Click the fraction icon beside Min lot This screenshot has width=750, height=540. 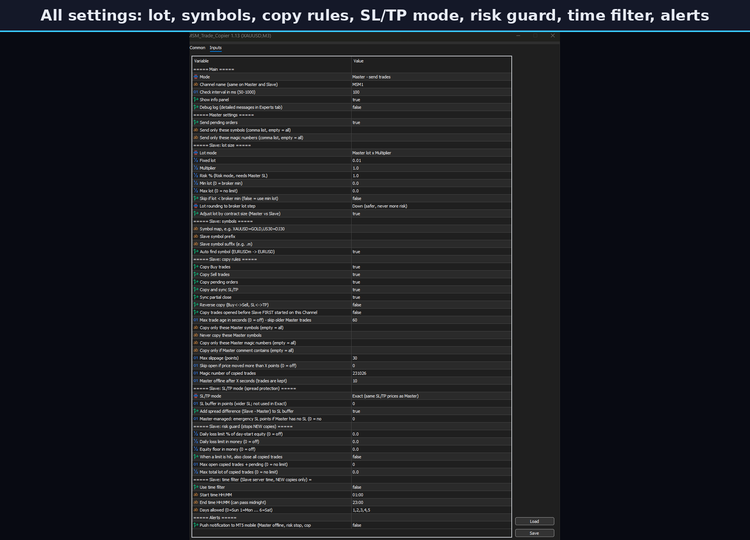pos(196,183)
